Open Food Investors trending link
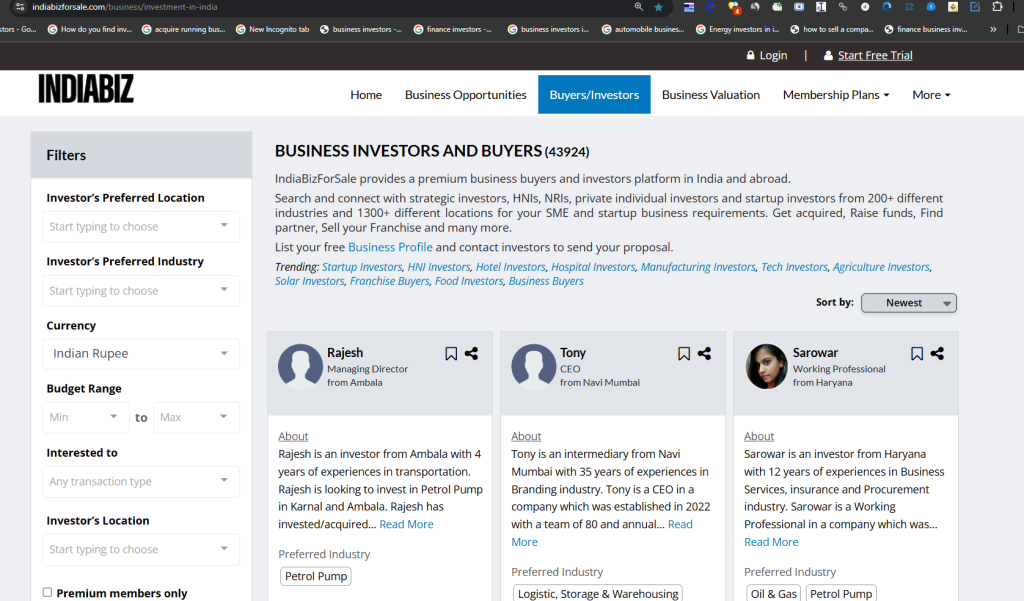This screenshot has width=1024, height=601. [469, 282]
